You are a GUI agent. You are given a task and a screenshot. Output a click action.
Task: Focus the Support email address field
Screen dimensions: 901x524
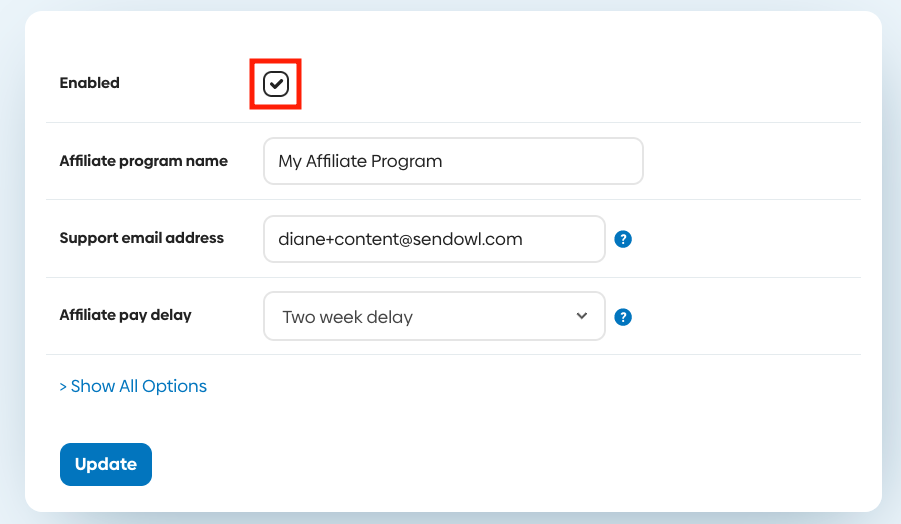pos(434,239)
